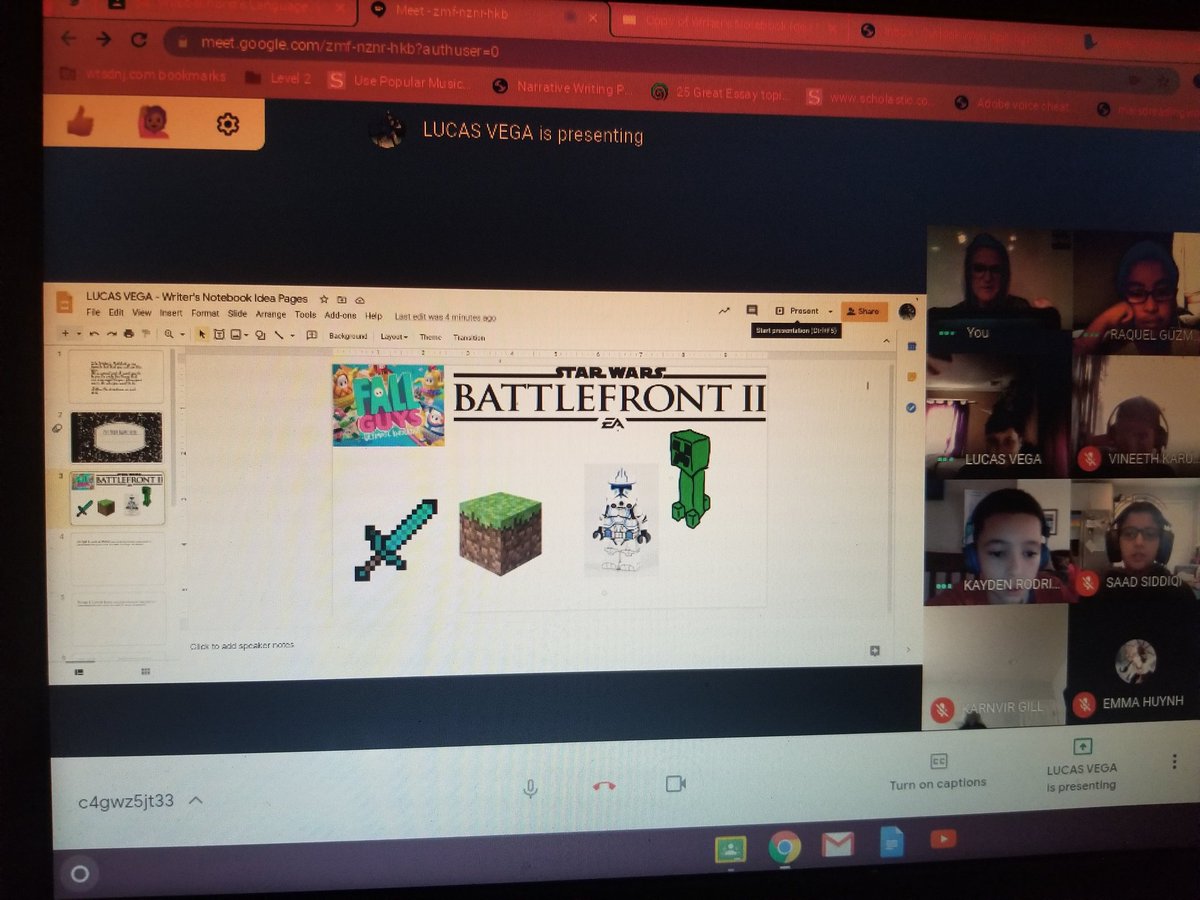
Task: Click the raise-hand emoji icon in Meet
Action: point(153,122)
